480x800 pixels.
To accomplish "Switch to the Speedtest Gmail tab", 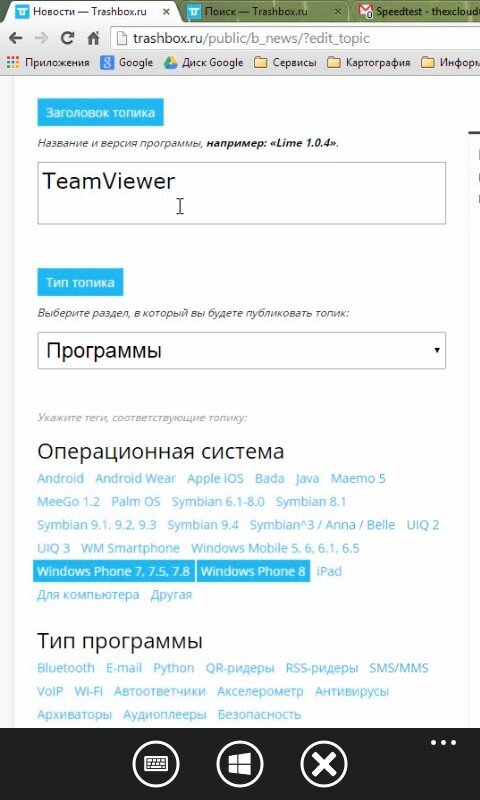I will (416, 11).
